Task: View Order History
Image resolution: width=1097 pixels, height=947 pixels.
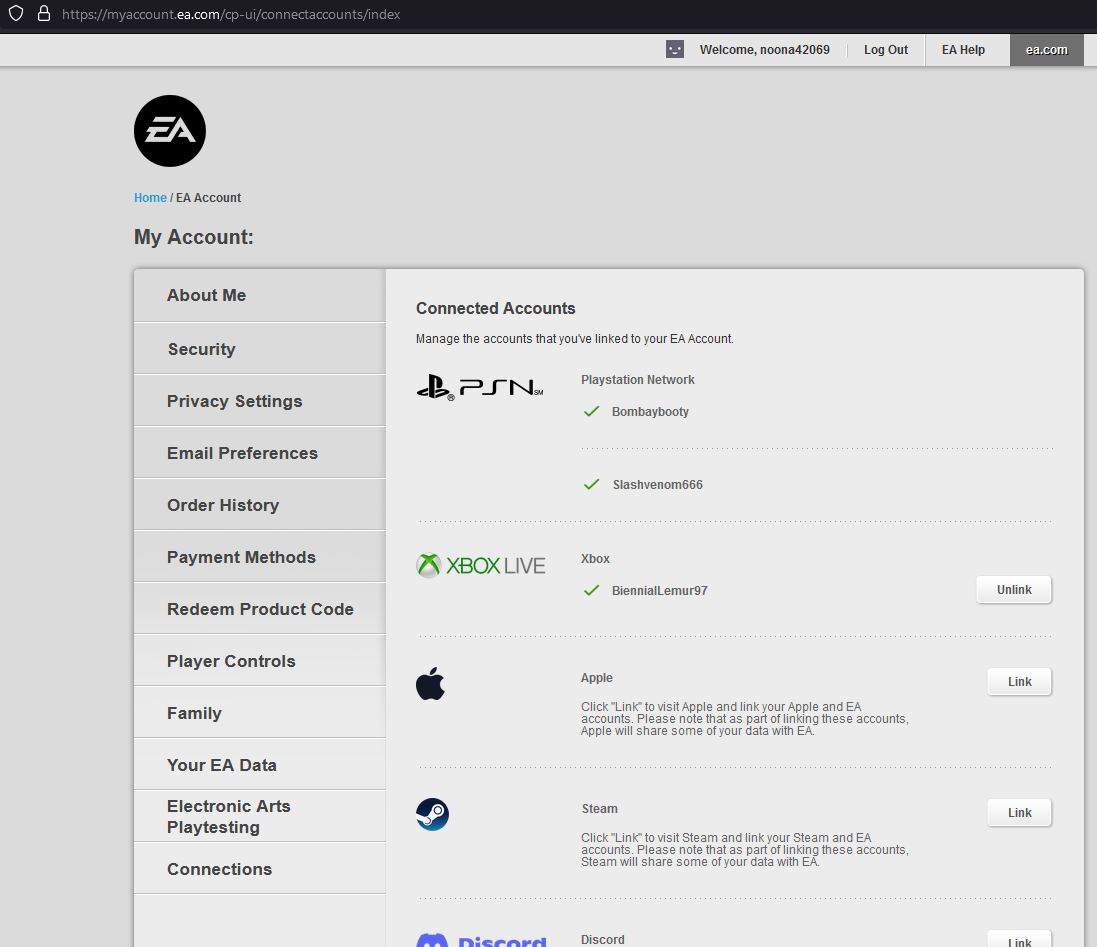Action: click(260, 505)
